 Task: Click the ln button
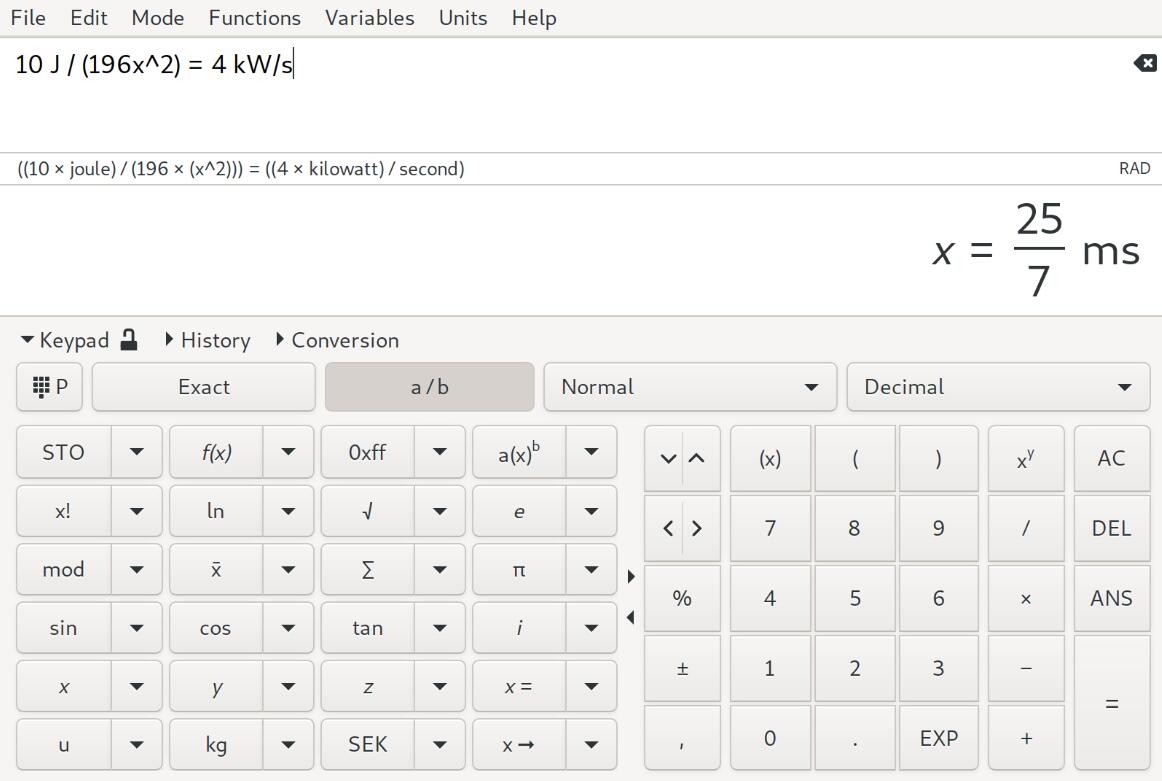pos(216,511)
